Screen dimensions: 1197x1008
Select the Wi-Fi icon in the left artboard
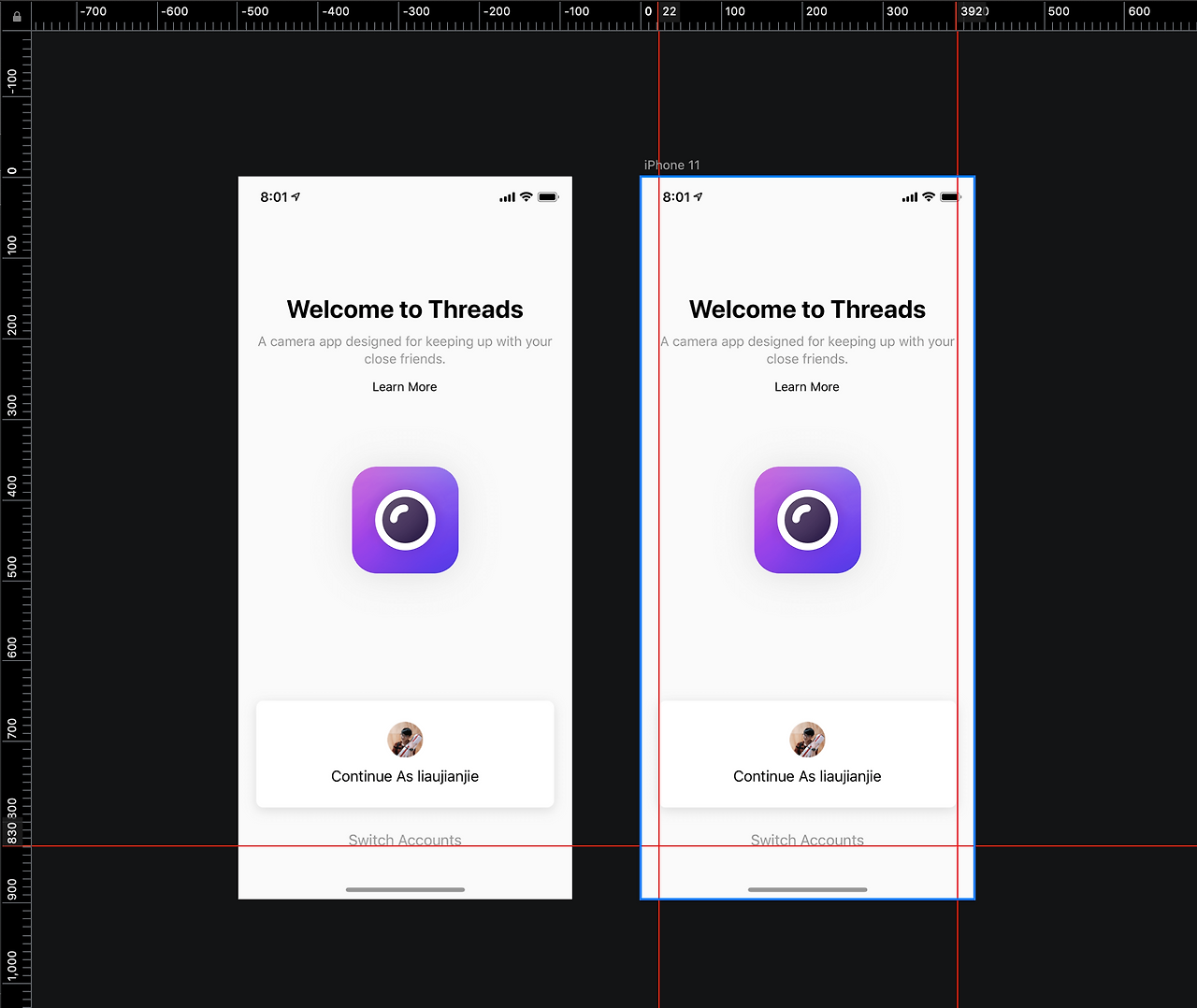[x=526, y=197]
